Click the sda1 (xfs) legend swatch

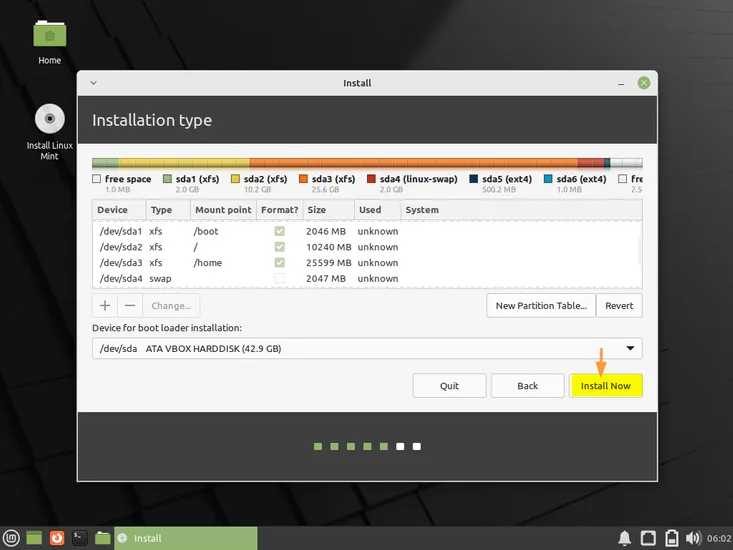point(167,179)
